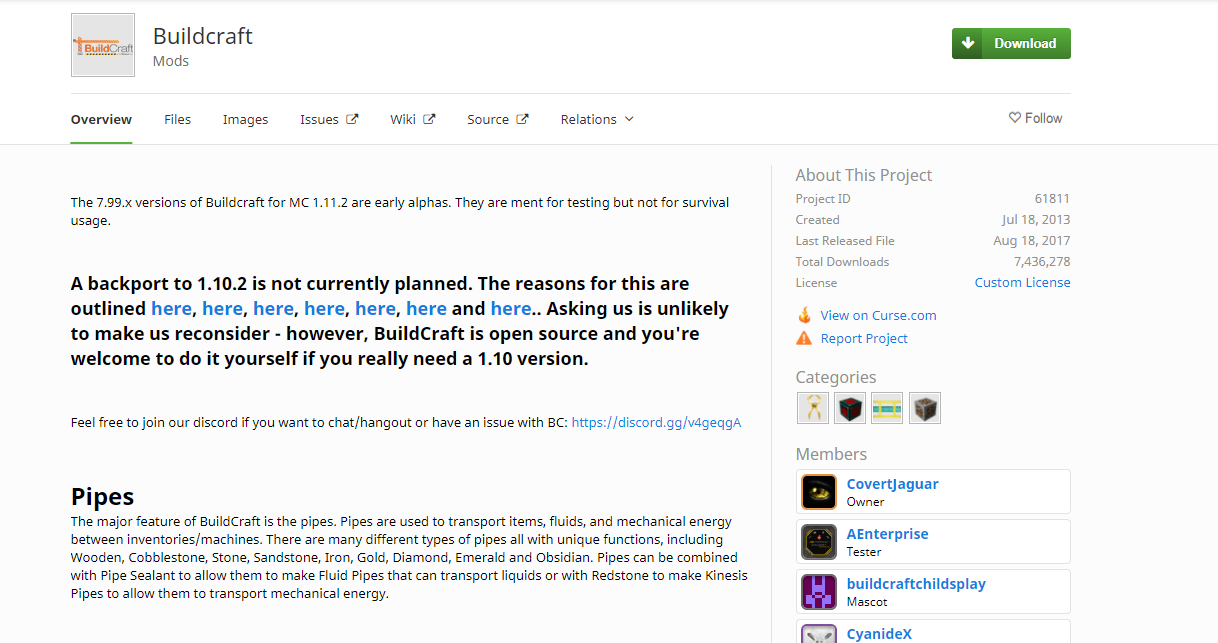This screenshot has height=643, width=1218.
Task: Open the Issues external tab
Action: click(x=329, y=119)
